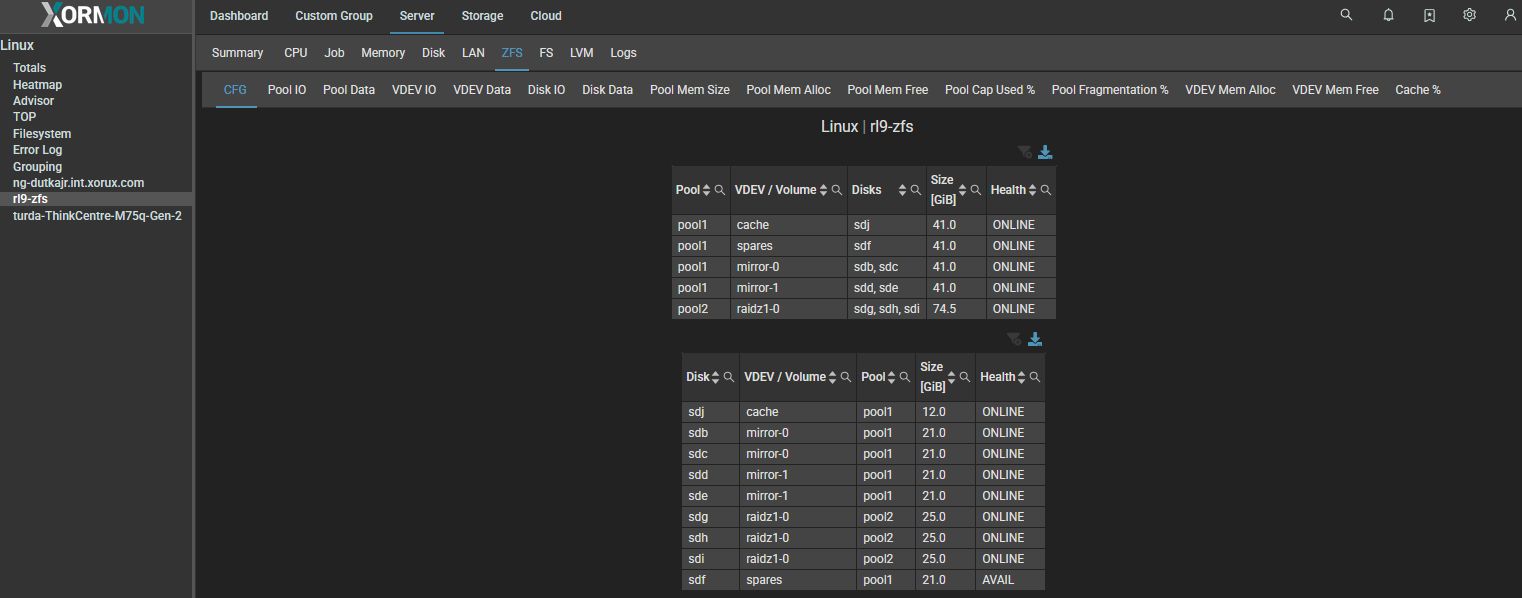The height and width of the screenshot is (598, 1522).
Task: Select turda-ThinkCentre-M75q-Gen-2 host
Action: [97, 216]
